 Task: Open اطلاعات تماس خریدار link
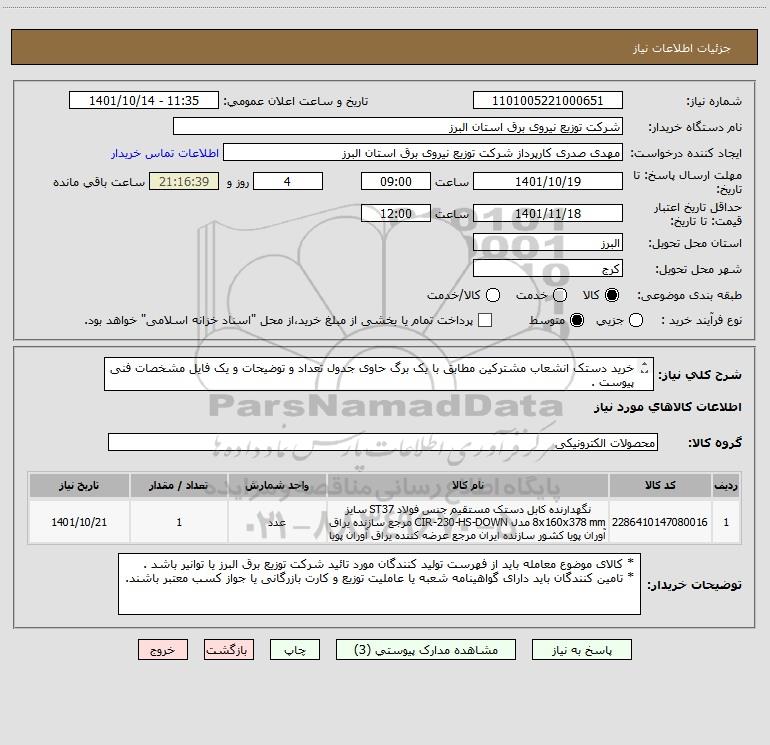pos(165,153)
